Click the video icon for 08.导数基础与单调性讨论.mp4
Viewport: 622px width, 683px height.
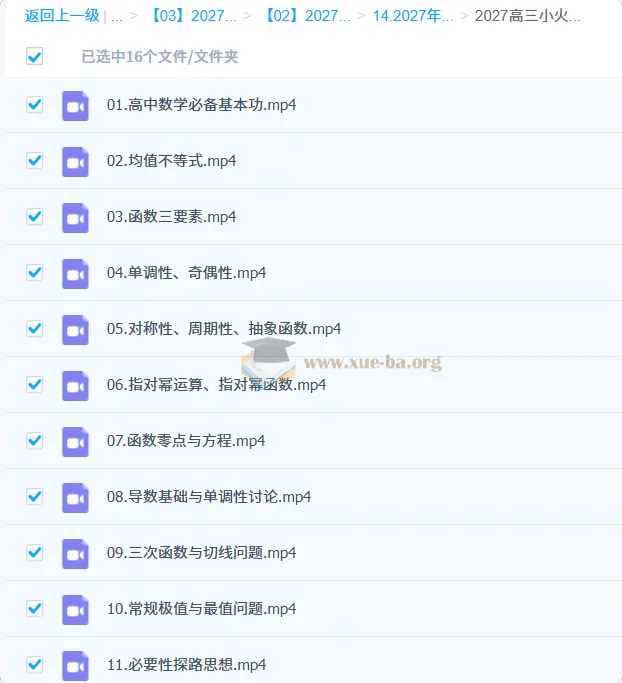click(x=75, y=498)
